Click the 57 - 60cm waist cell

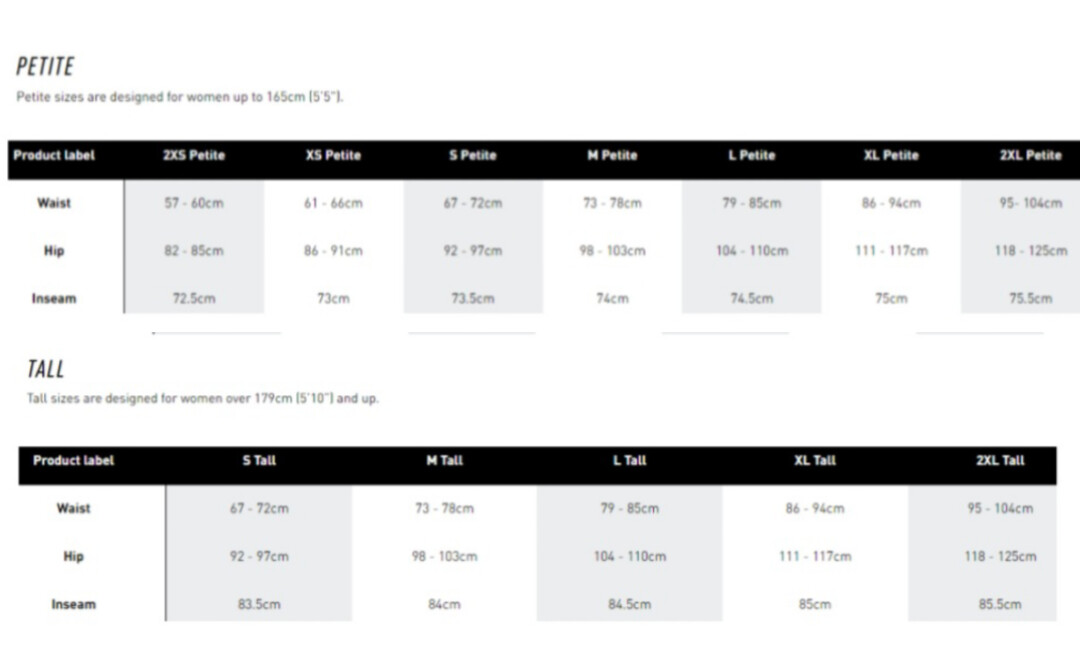coord(194,203)
